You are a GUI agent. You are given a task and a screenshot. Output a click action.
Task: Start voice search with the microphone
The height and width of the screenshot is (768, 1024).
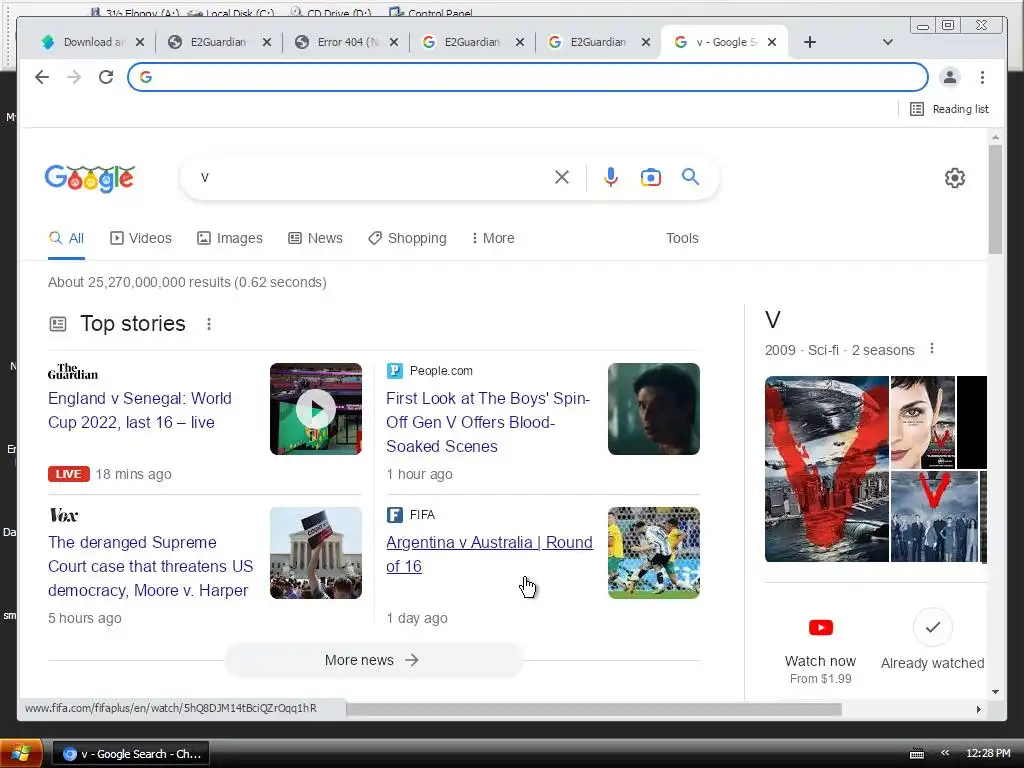click(x=611, y=177)
